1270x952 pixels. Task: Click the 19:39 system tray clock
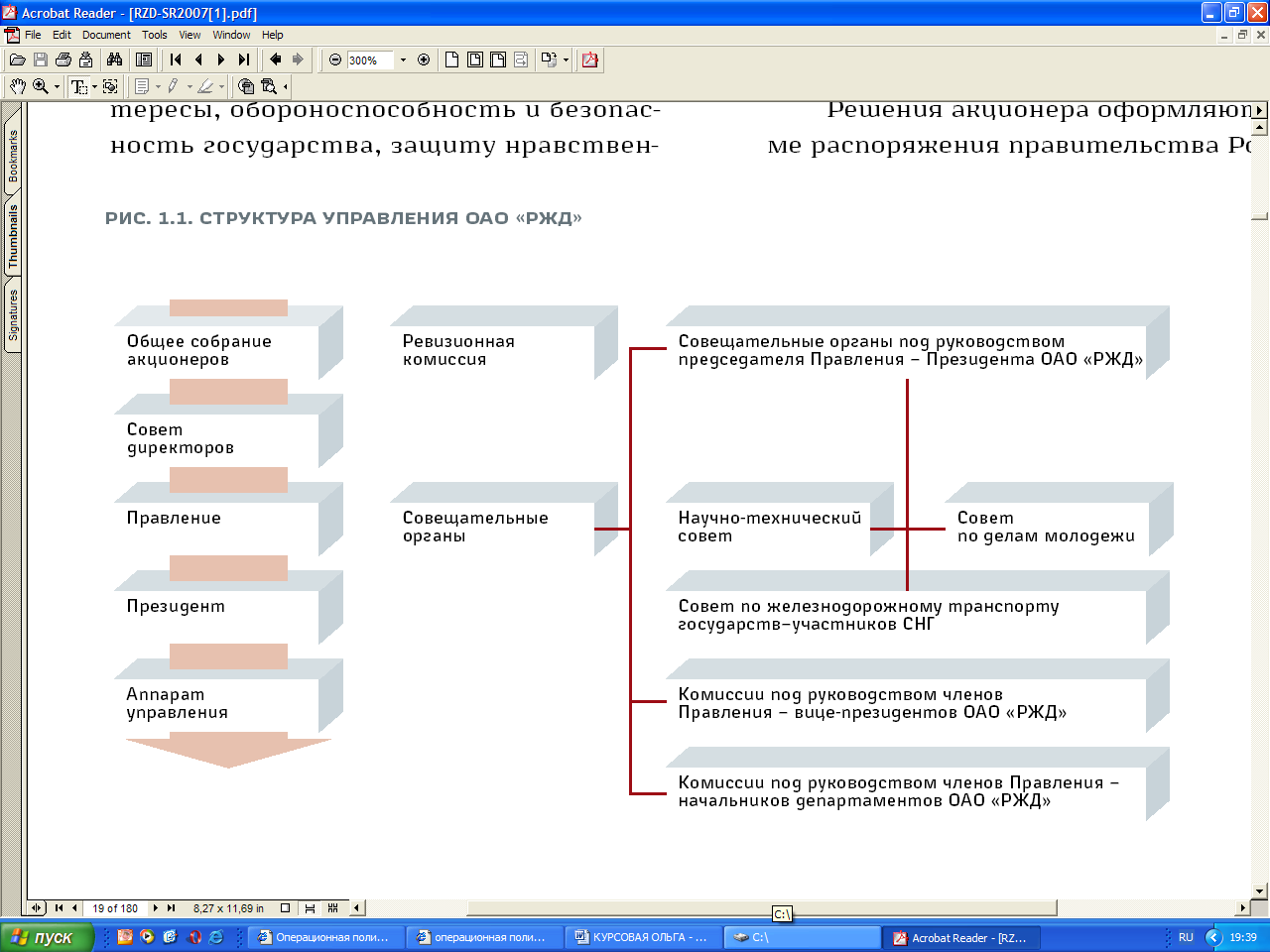click(1242, 937)
